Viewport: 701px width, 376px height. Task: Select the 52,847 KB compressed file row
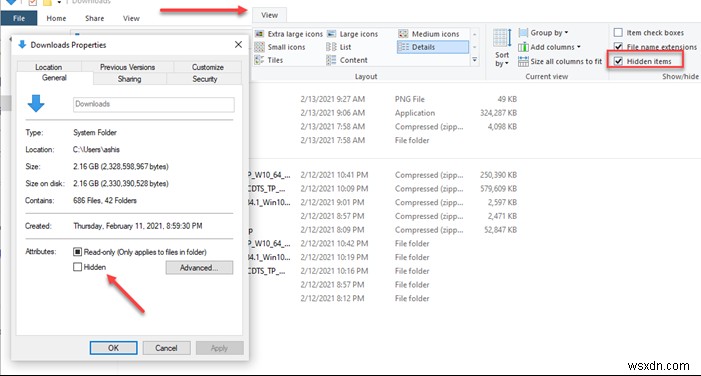tap(384, 230)
